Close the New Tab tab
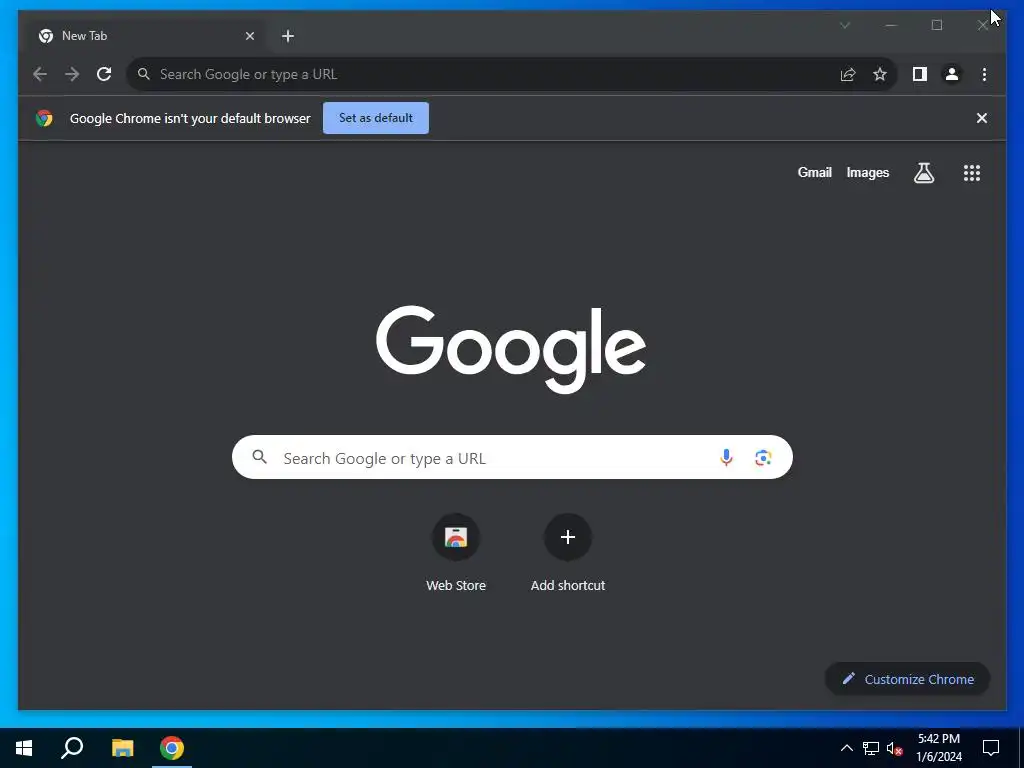Screen dimensions: 1024x768 [249, 36]
